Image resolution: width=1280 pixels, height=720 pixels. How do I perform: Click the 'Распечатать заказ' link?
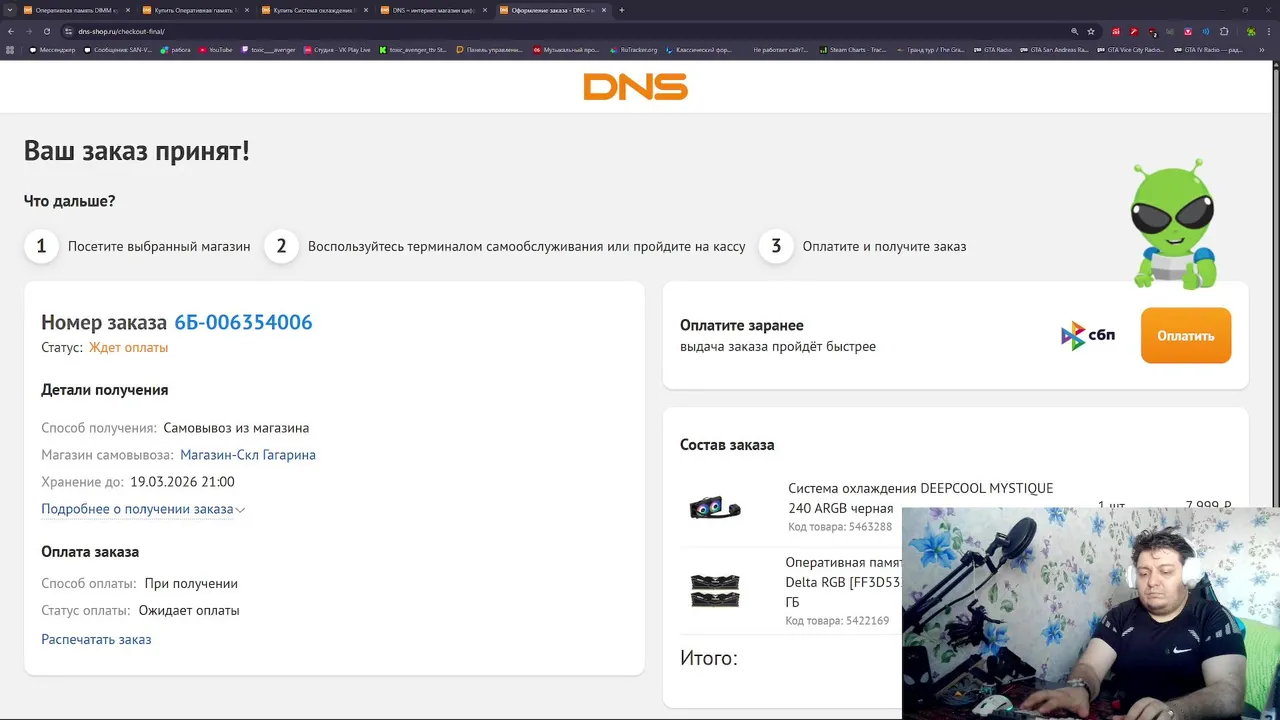pyautogui.click(x=96, y=639)
